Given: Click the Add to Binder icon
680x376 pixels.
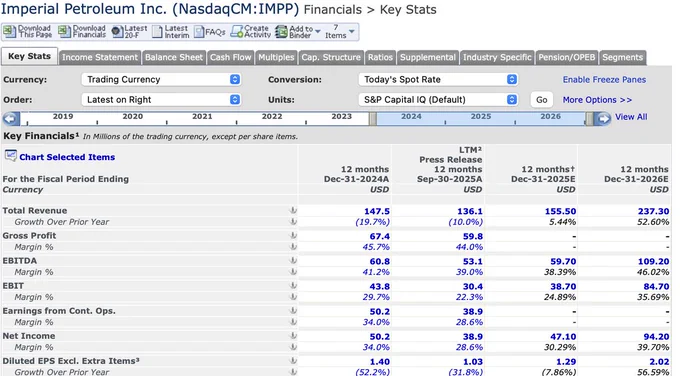Looking at the screenshot, I should click(281, 32).
